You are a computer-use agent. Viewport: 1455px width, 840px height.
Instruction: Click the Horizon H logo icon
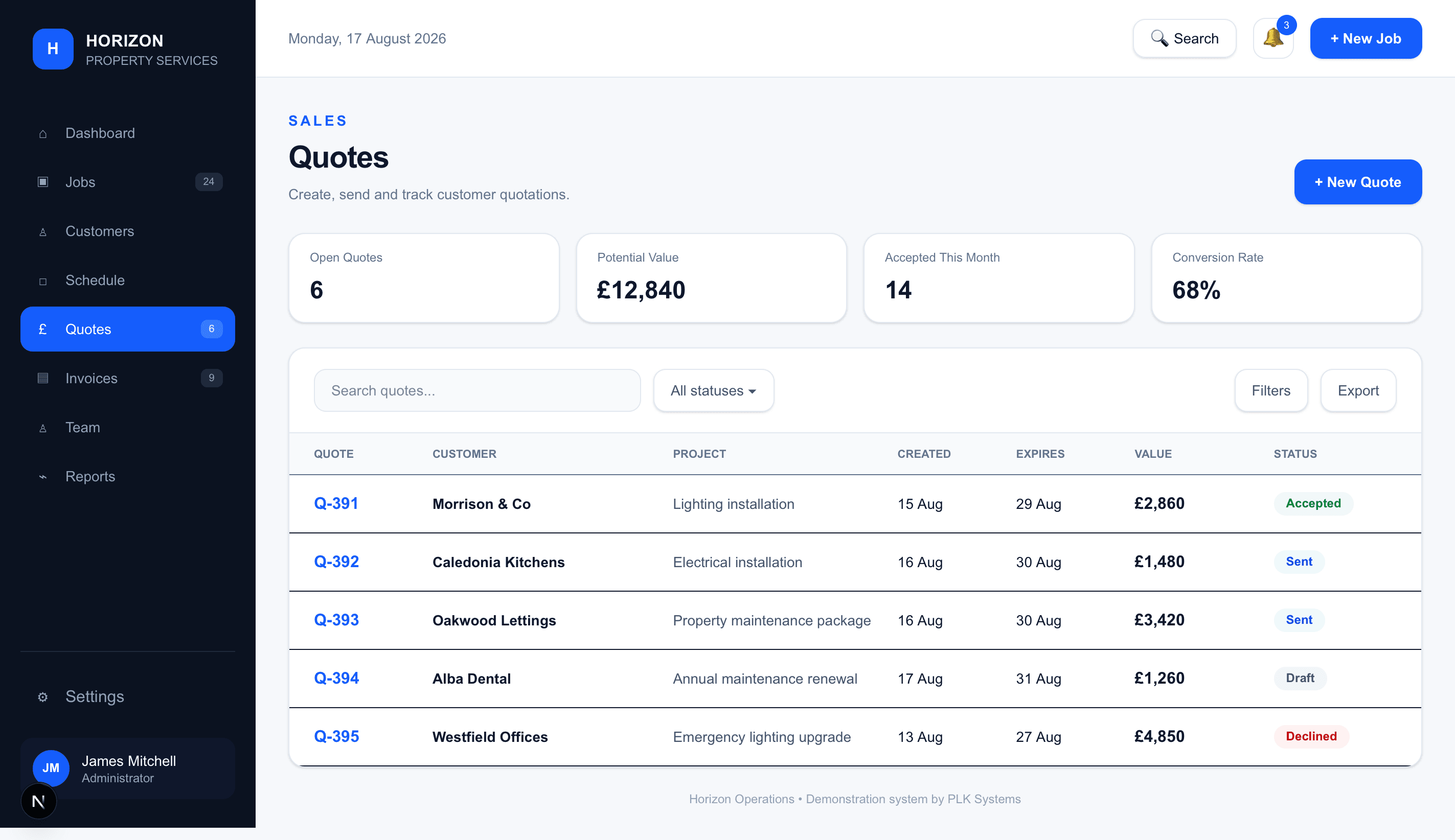[x=53, y=49]
